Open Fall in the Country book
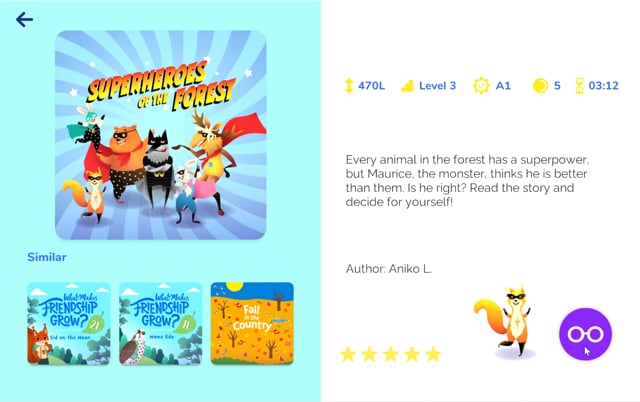The height and width of the screenshot is (402, 640). click(252, 323)
